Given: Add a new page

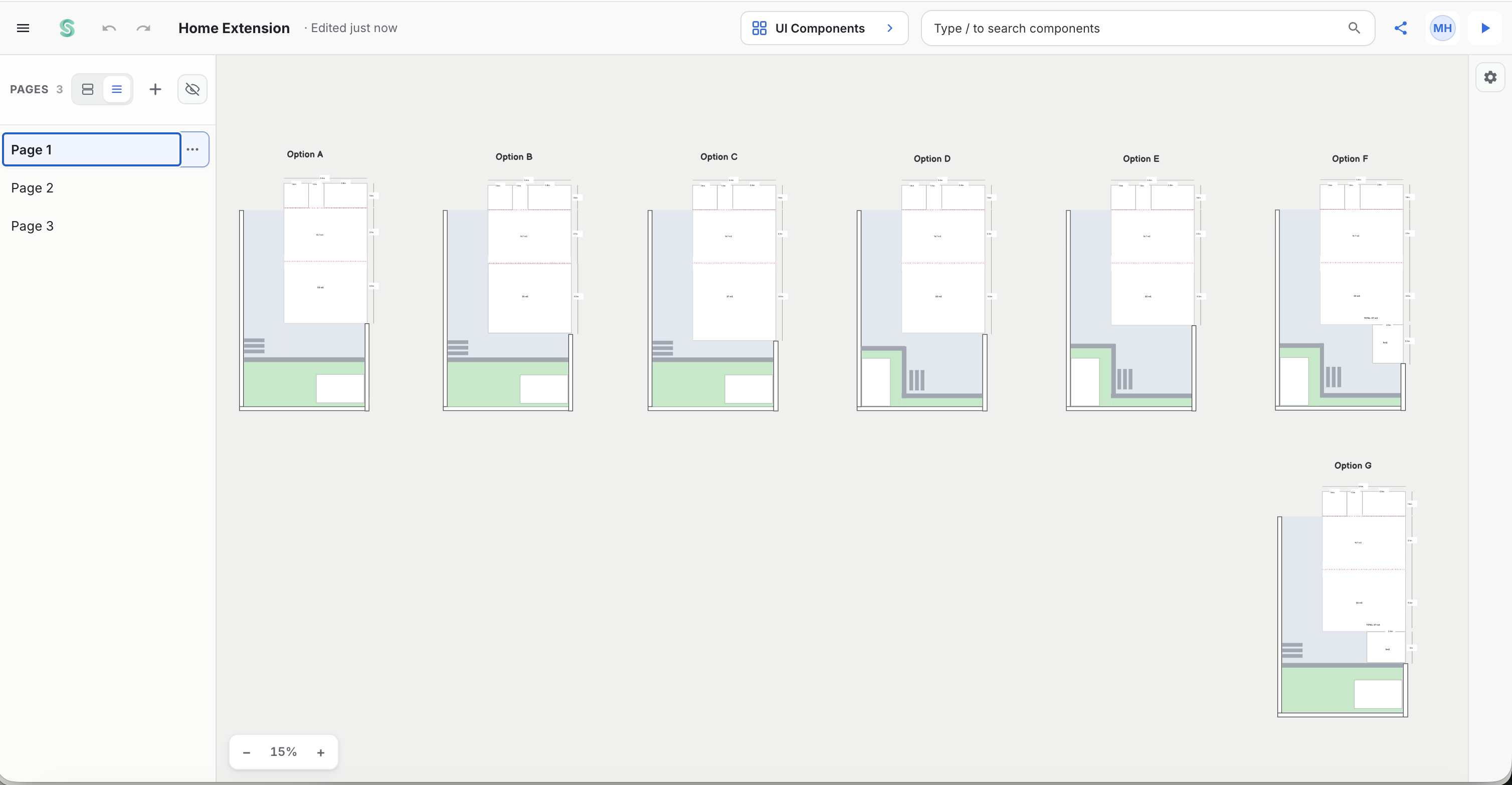Looking at the screenshot, I should pos(155,89).
